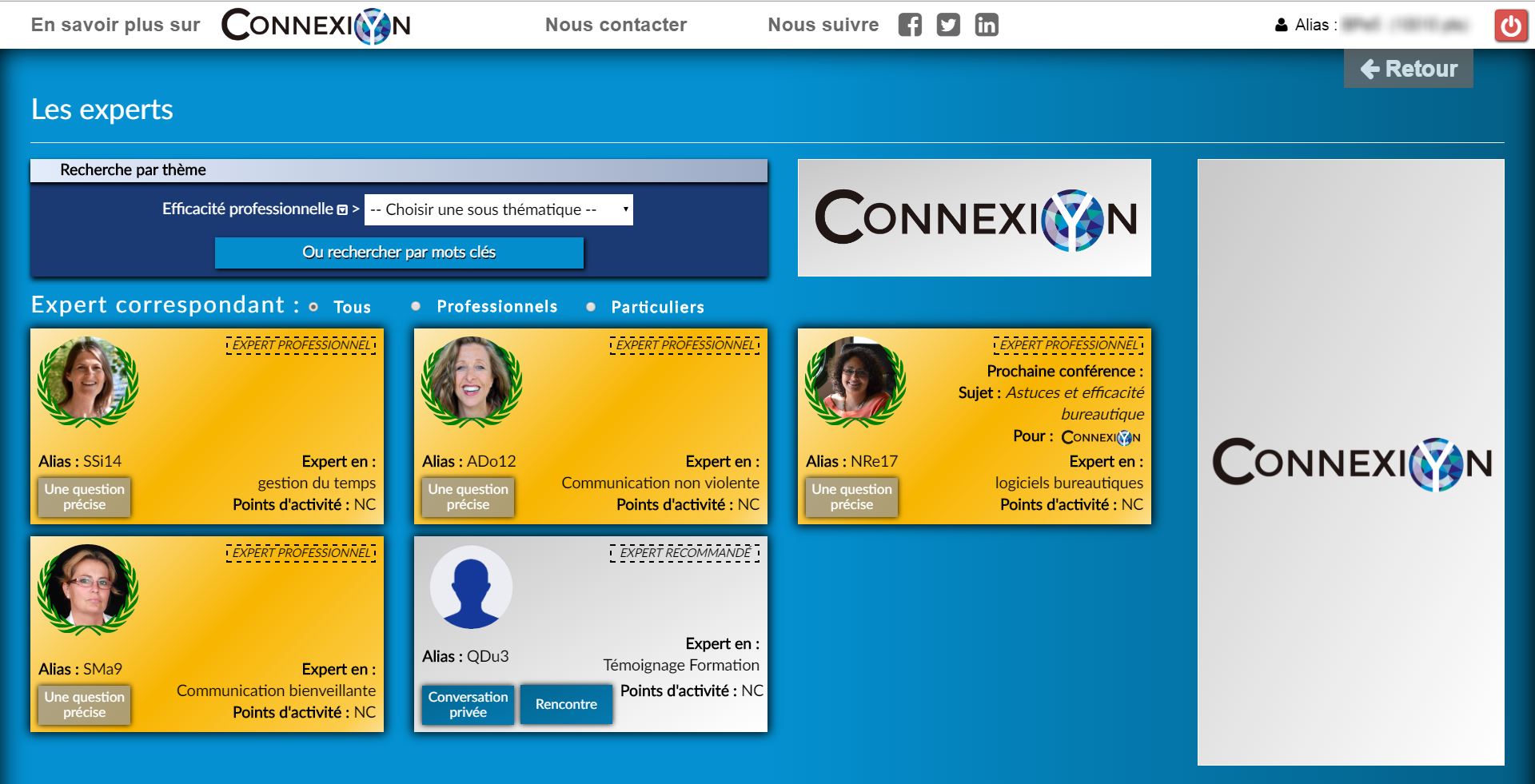Click the 'Communication non violente' expertise text
Image resolution: width=1535 pixels, height=784 pixels.
(660, 483)
